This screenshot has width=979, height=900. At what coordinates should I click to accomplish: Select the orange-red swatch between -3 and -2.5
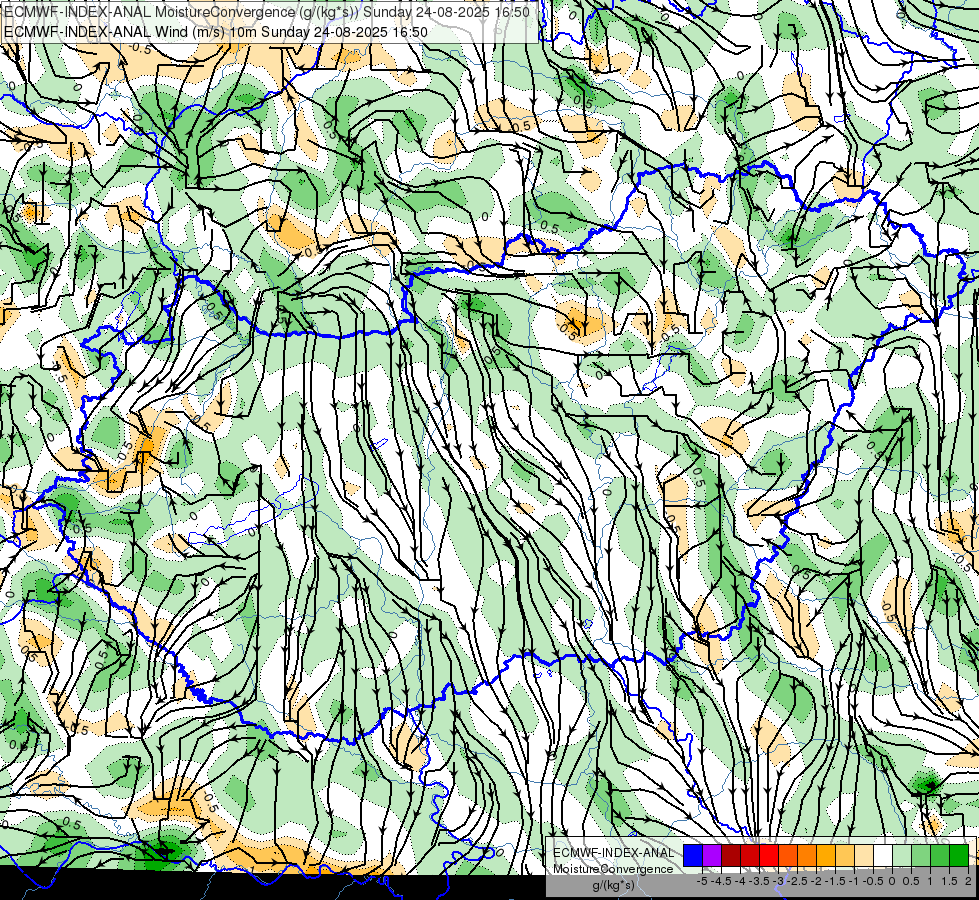[x=787, y=855]
